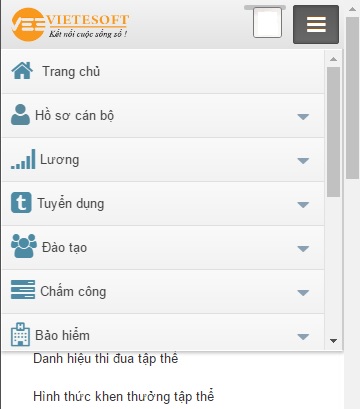Click the 't' icon for Tuyển dụng

21,202
